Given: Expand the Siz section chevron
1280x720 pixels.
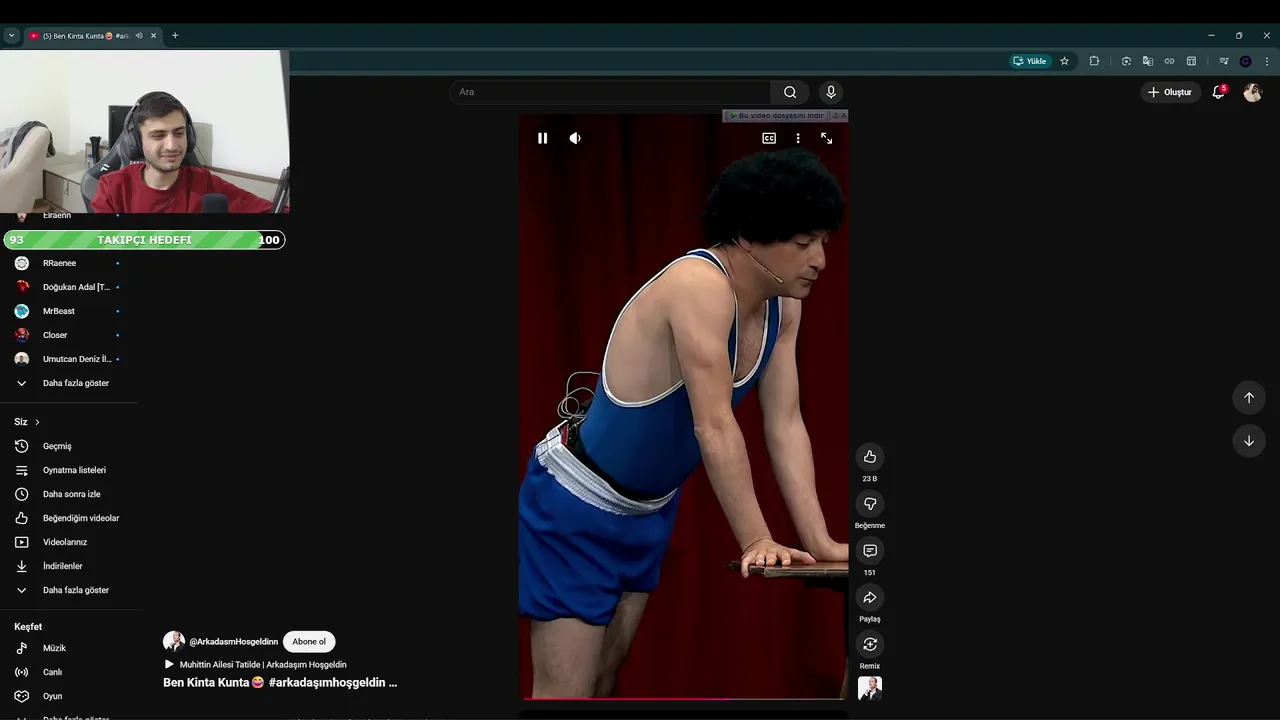Looking at the screenshot, I should (37, 422).
